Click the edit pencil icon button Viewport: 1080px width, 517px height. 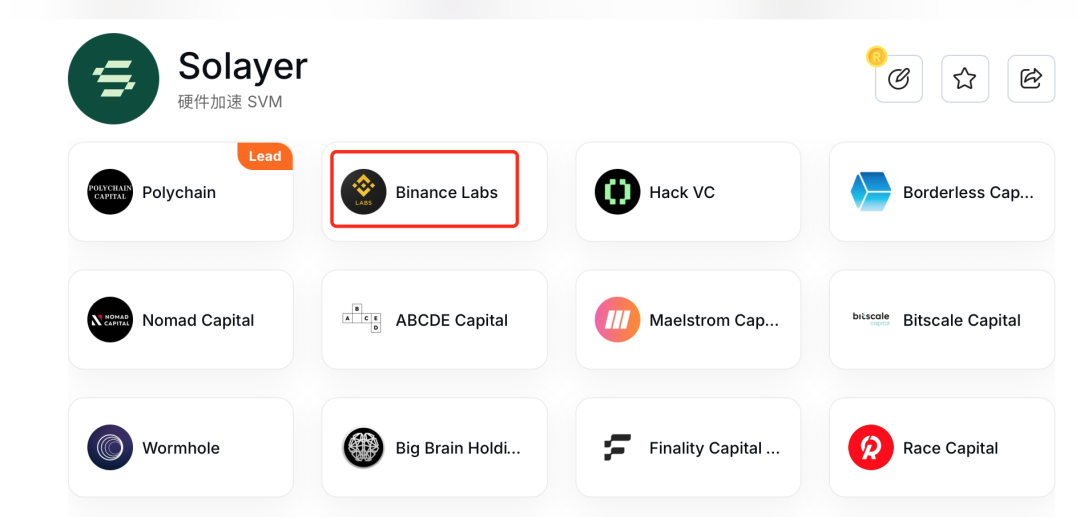point(898,79)
